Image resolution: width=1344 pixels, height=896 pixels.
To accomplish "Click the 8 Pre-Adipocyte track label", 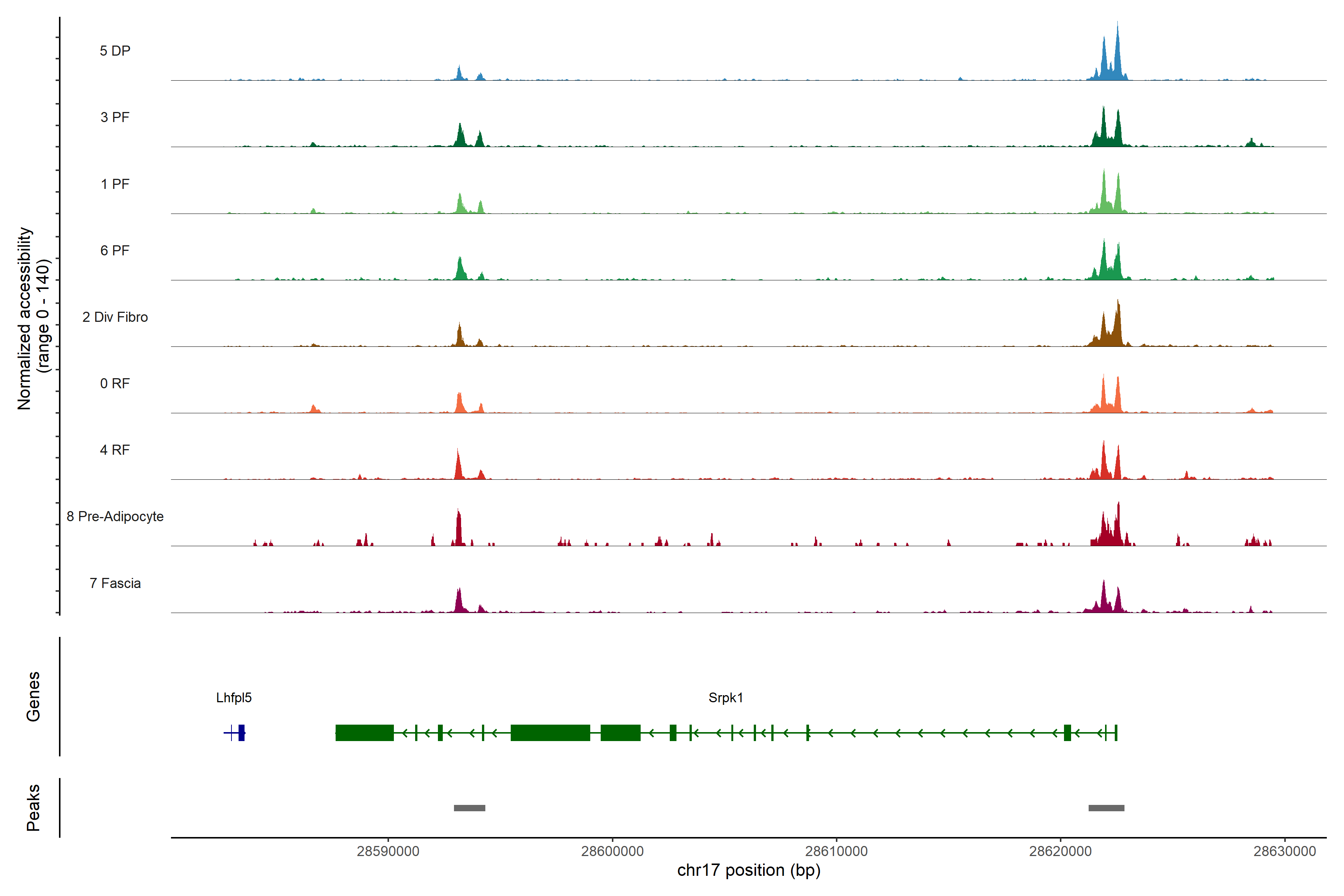I will [115, 517].
